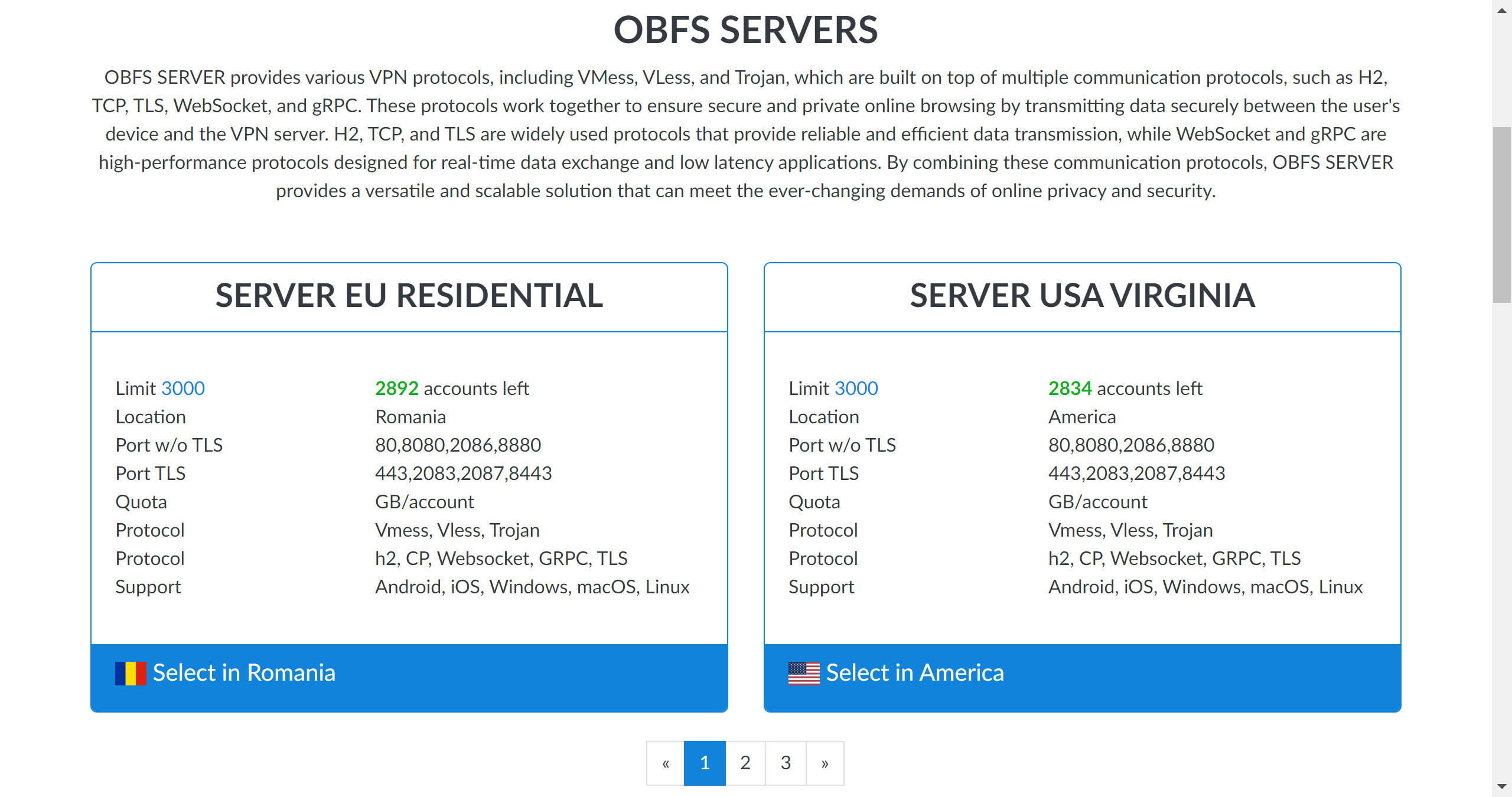The height and width of the screenshot is (797, 1512).
Task: Click the Romania flag icon
Action: pos(131,674)
